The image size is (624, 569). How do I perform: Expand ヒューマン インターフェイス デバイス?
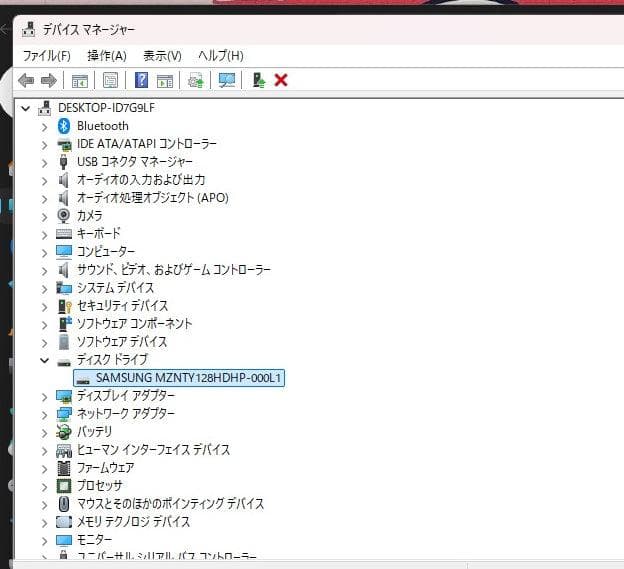point(45,451)
